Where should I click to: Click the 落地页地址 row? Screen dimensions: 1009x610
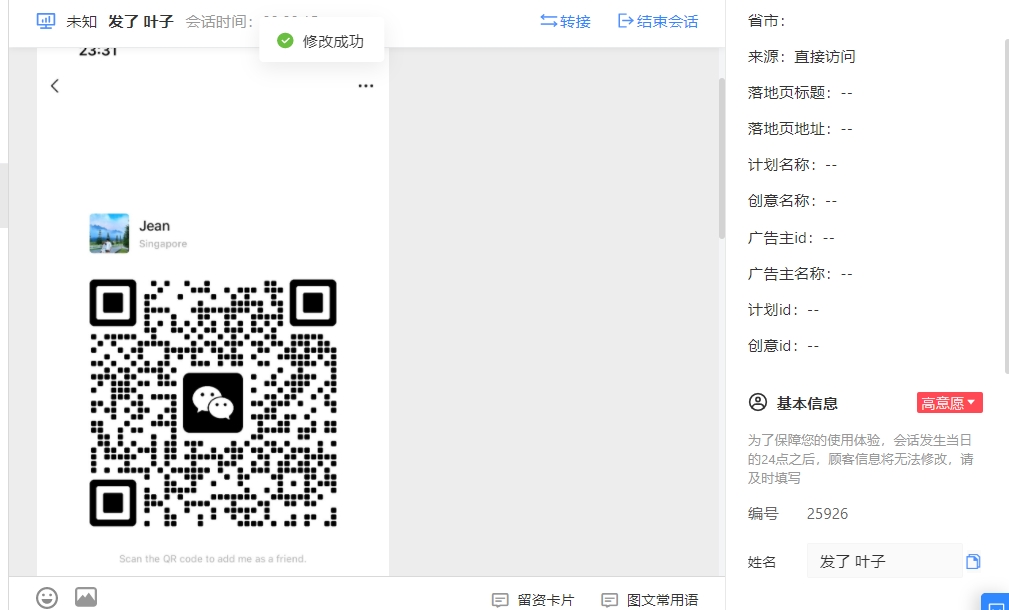coord(800,129)
